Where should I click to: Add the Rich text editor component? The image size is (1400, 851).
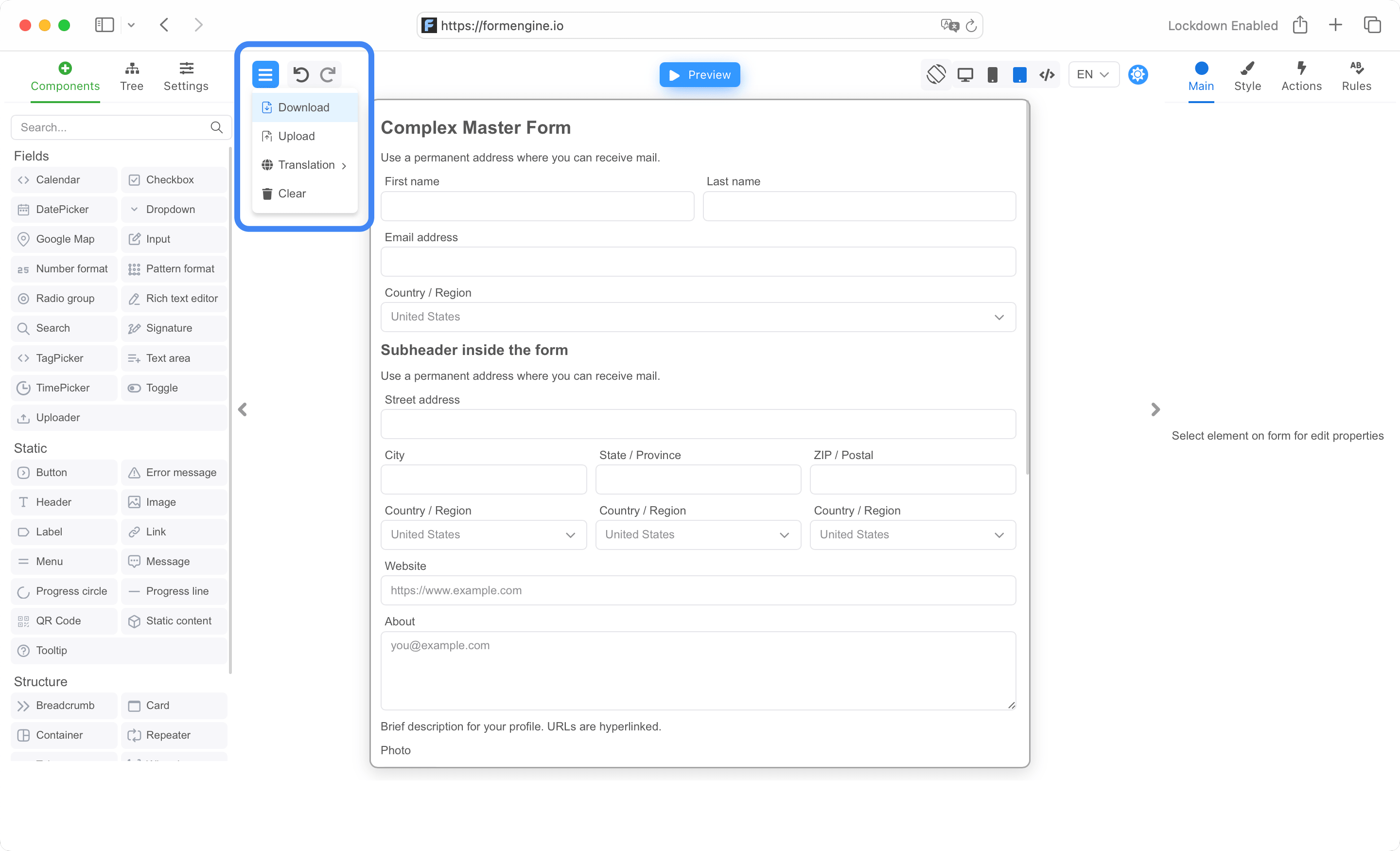point(174,299)
